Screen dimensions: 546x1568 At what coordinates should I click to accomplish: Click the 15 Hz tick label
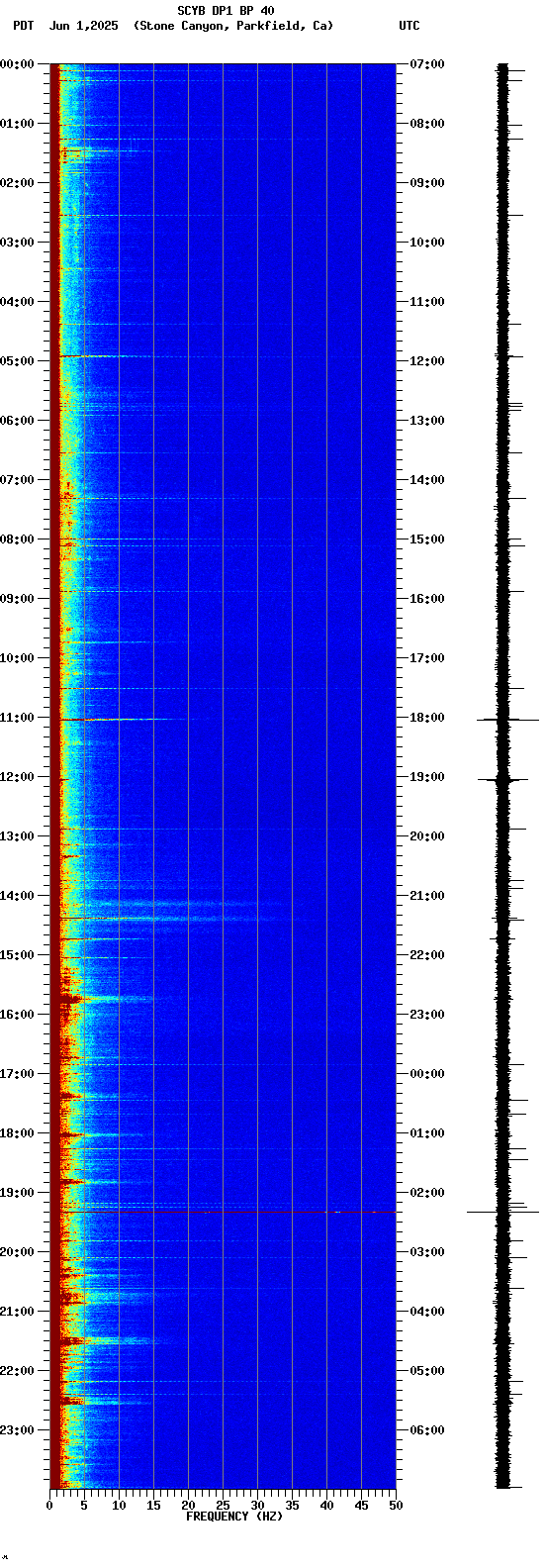tap(153, 1506)
